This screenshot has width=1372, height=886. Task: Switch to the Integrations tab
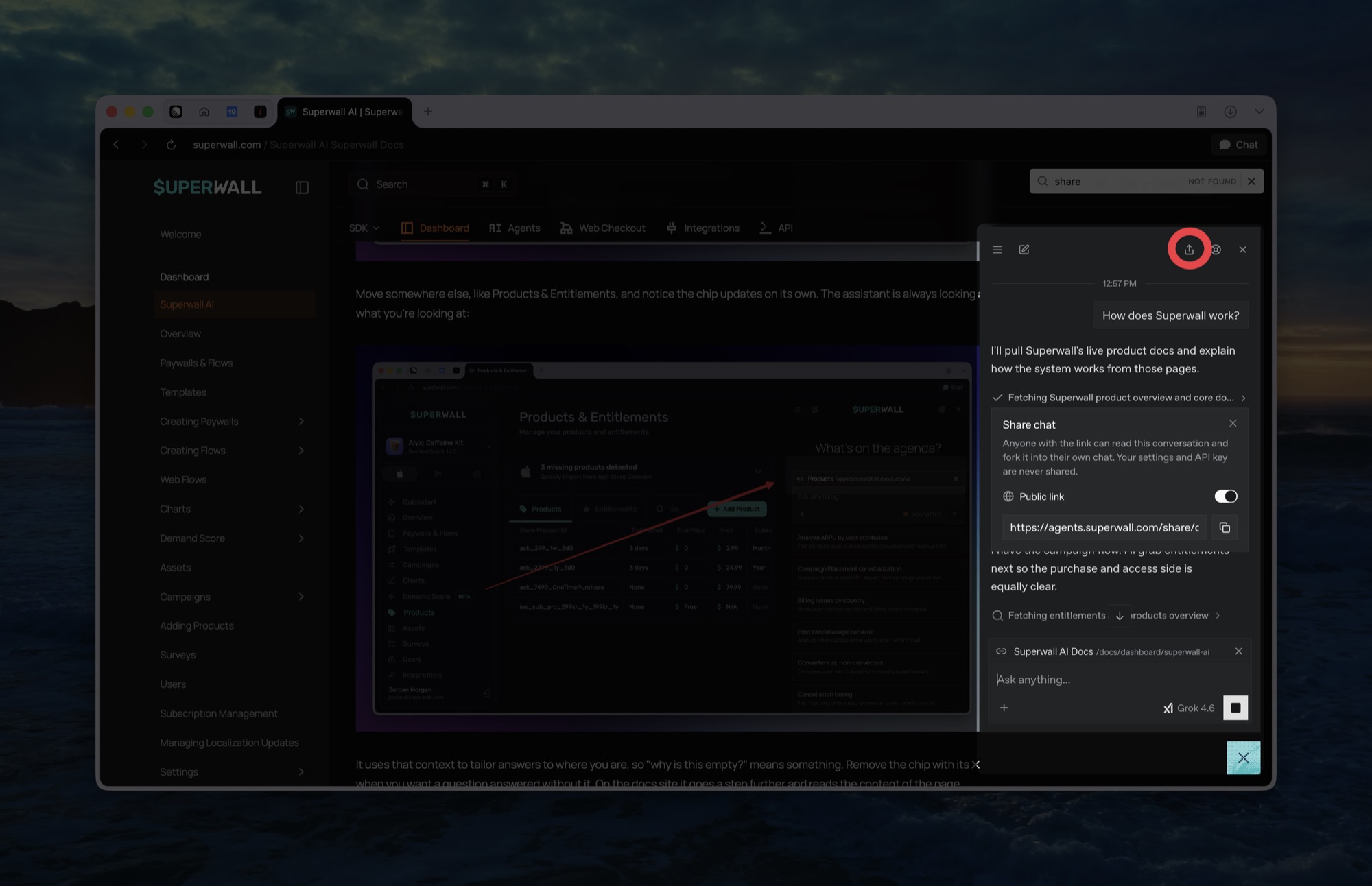(702, 228)
